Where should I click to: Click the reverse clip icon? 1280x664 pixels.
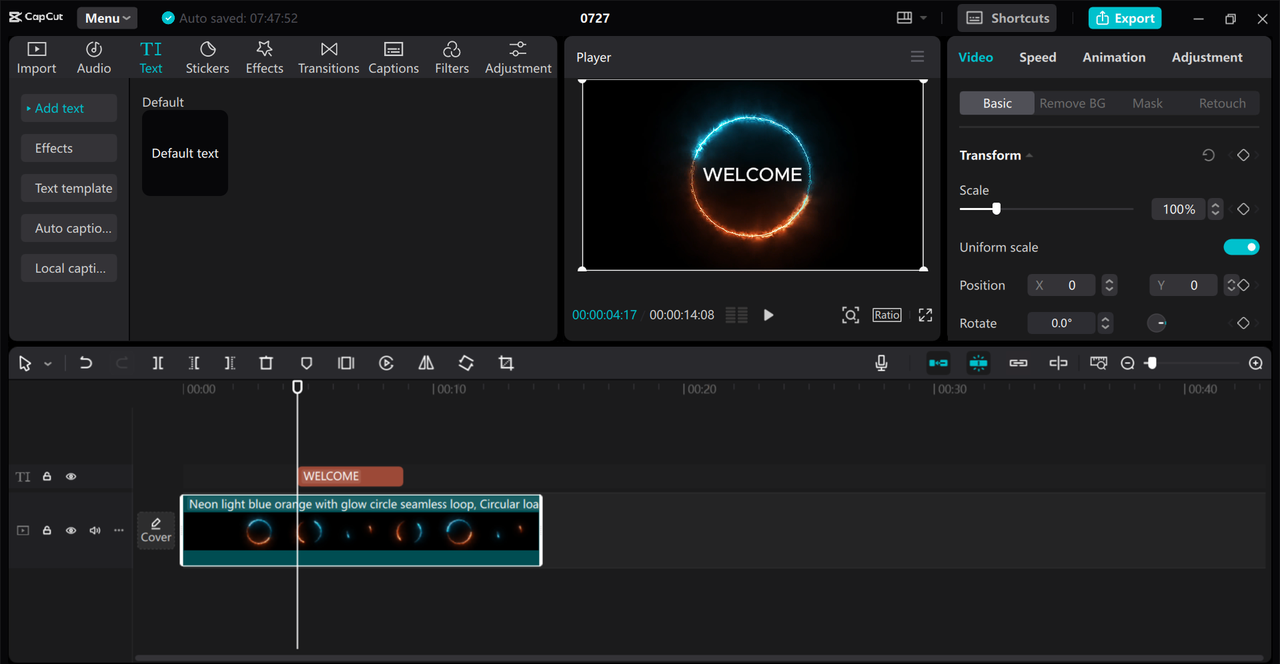click(x=386, y=363)
